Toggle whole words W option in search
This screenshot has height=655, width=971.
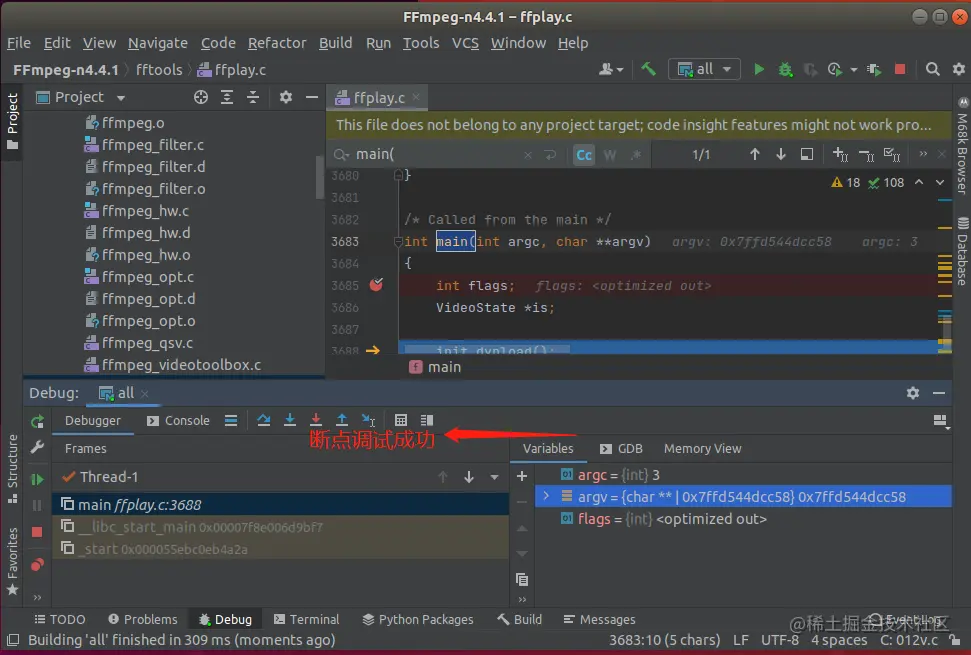[610, 155]
